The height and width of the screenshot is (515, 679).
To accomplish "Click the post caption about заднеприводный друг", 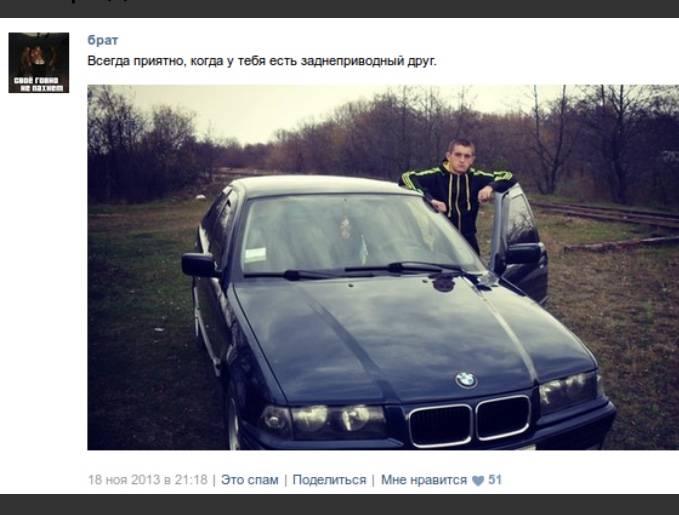I will coord(262,61).
